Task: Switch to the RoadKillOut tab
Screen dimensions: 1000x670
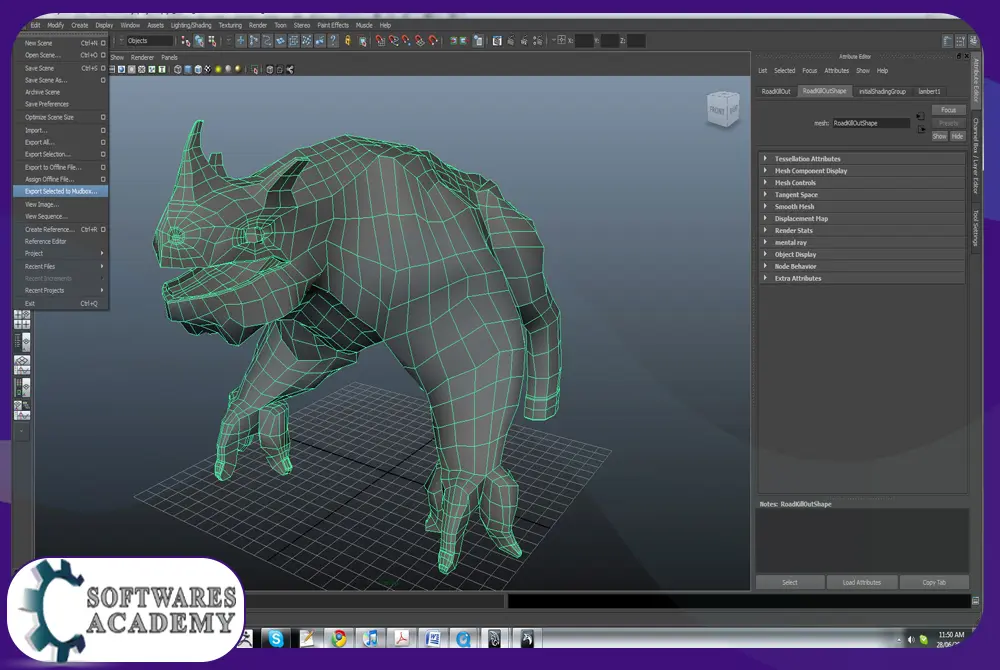Action: click(x=776, y=91)
